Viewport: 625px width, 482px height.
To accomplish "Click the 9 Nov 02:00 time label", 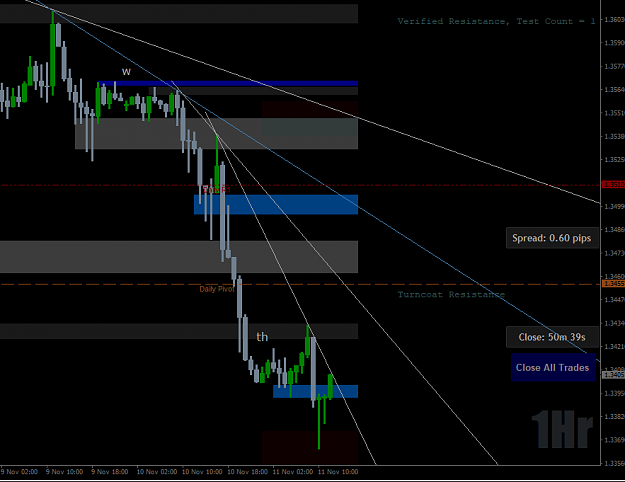I will click(x=20, y=472).
